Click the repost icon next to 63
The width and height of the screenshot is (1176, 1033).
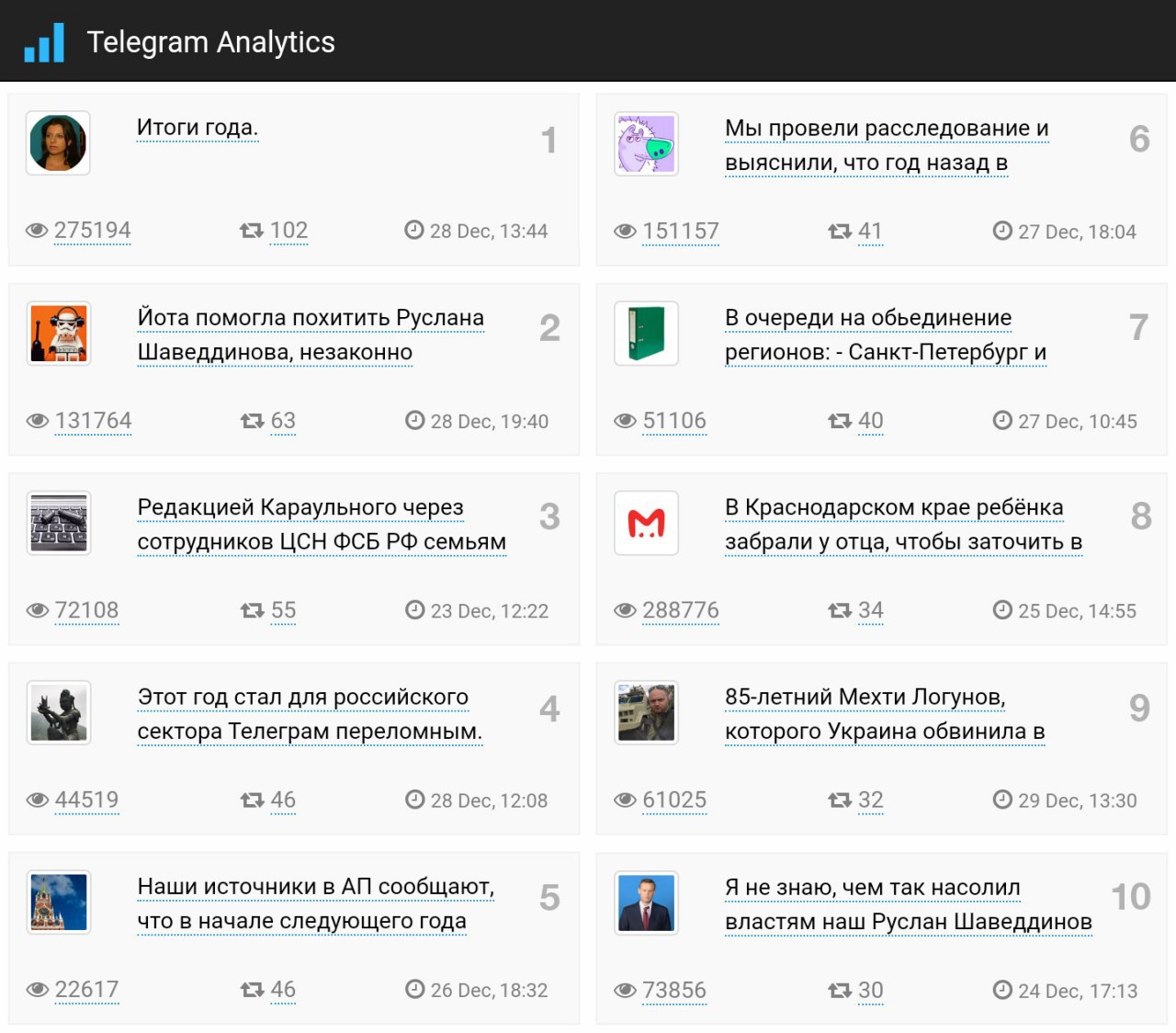(251, 421)
